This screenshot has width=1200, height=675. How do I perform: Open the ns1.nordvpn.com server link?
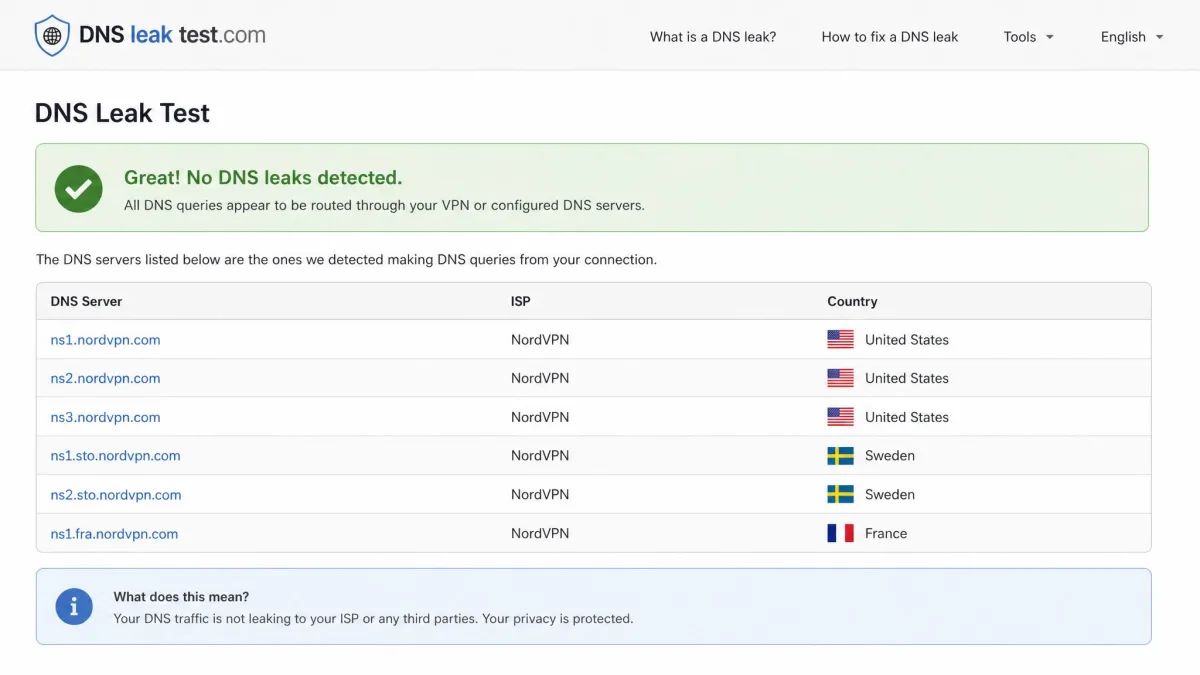pyautogui.click(x=105, y=340)
